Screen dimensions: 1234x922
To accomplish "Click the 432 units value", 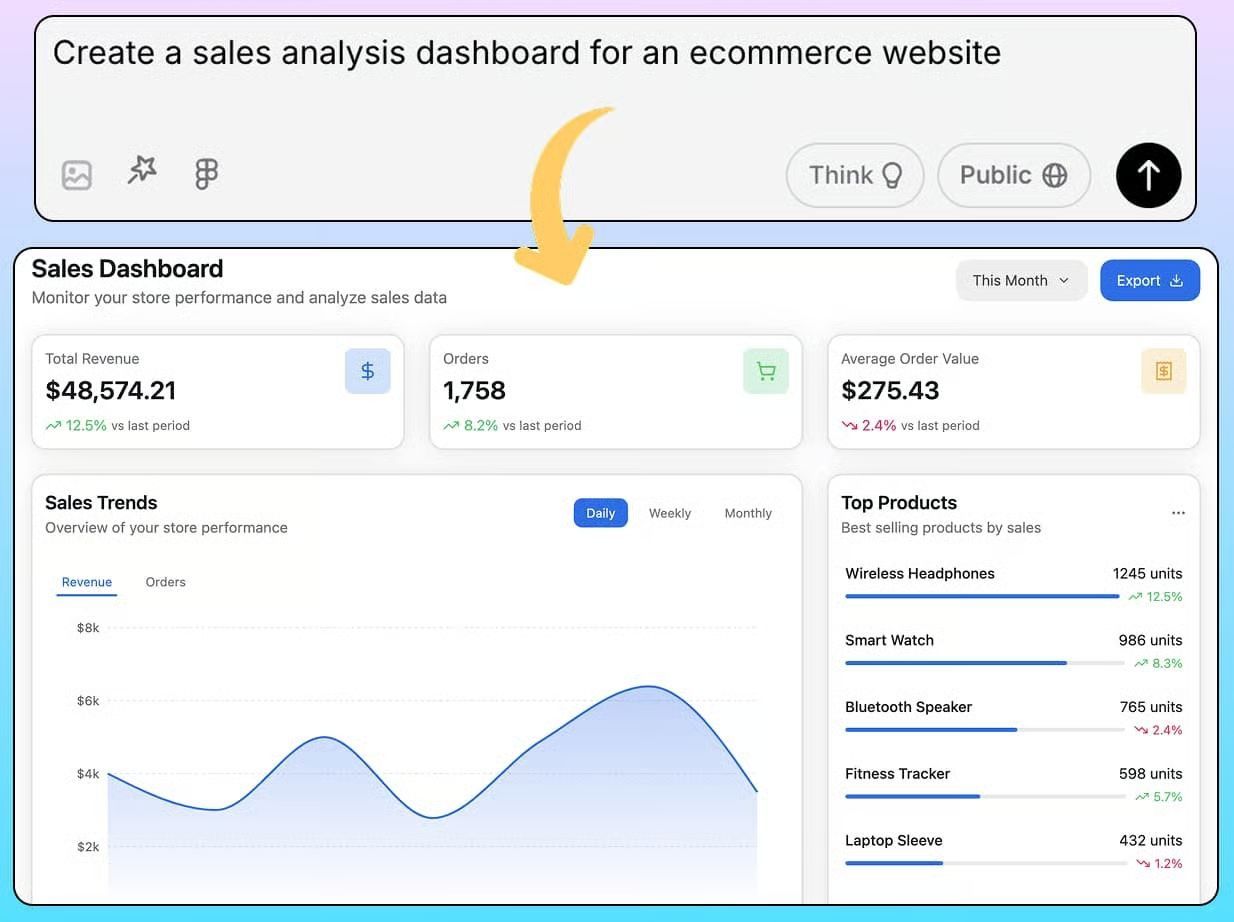I will 1151,841.
